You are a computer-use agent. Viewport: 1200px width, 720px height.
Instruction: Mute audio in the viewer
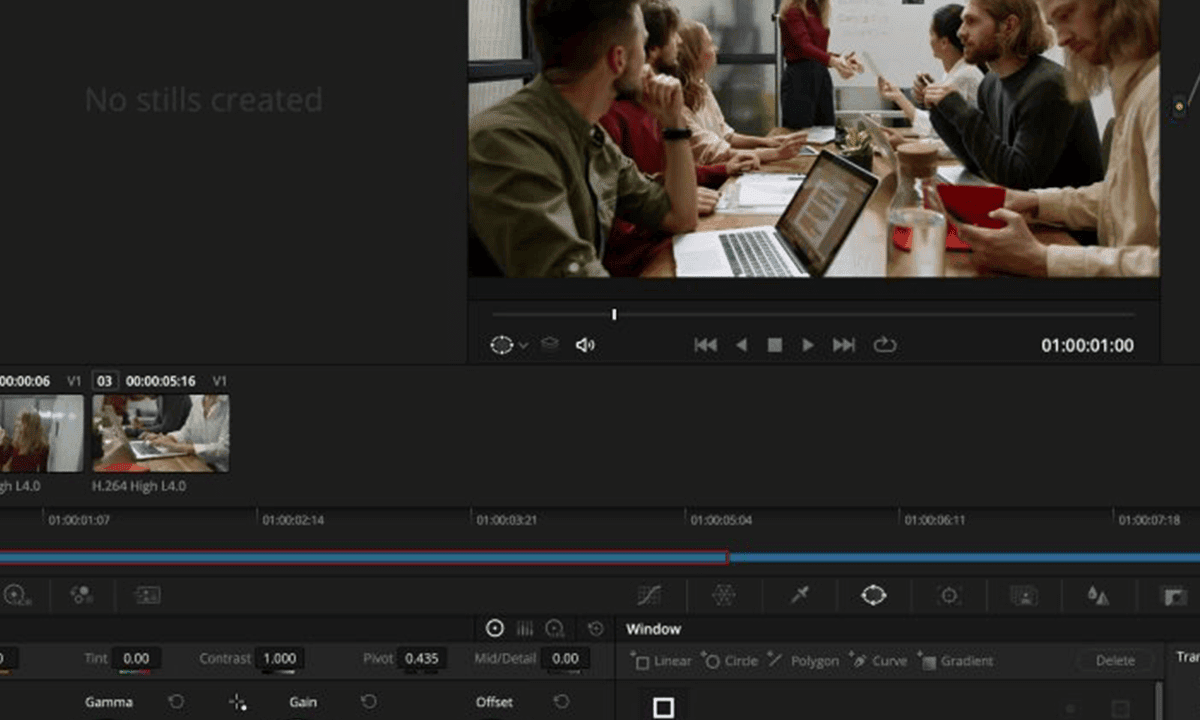point(586,344)
